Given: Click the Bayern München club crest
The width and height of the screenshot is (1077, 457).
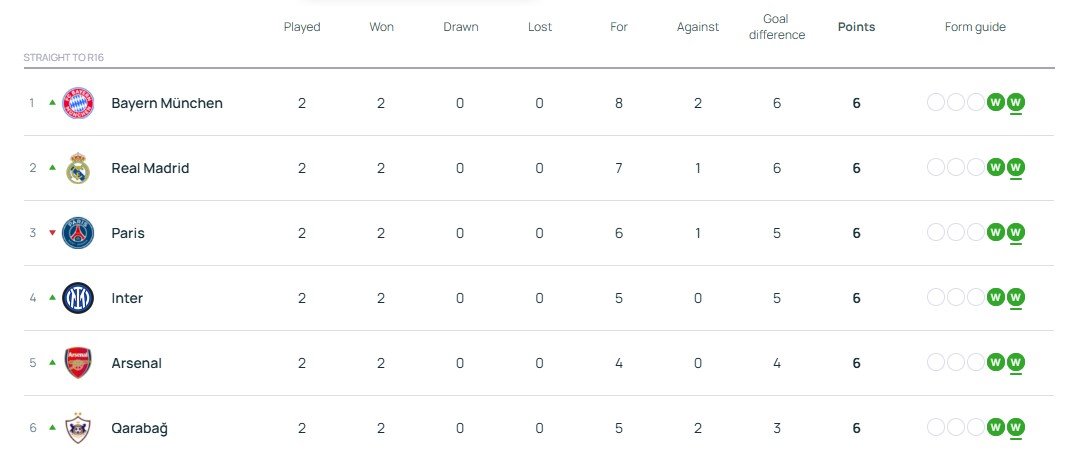Looking at the screenshot, I should tap(78, 103).
